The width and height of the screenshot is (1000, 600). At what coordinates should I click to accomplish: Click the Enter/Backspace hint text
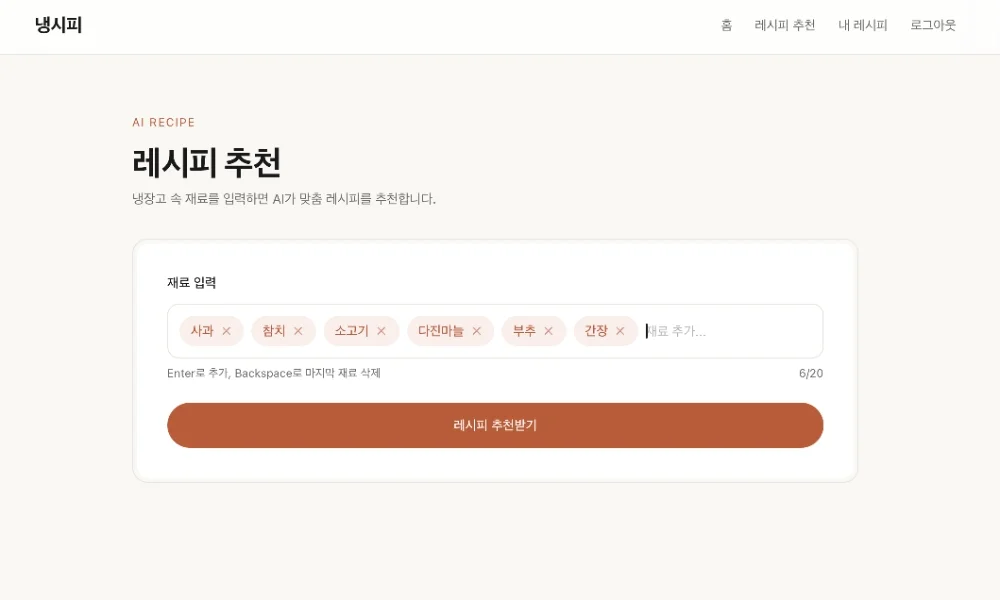coord(274,374)
